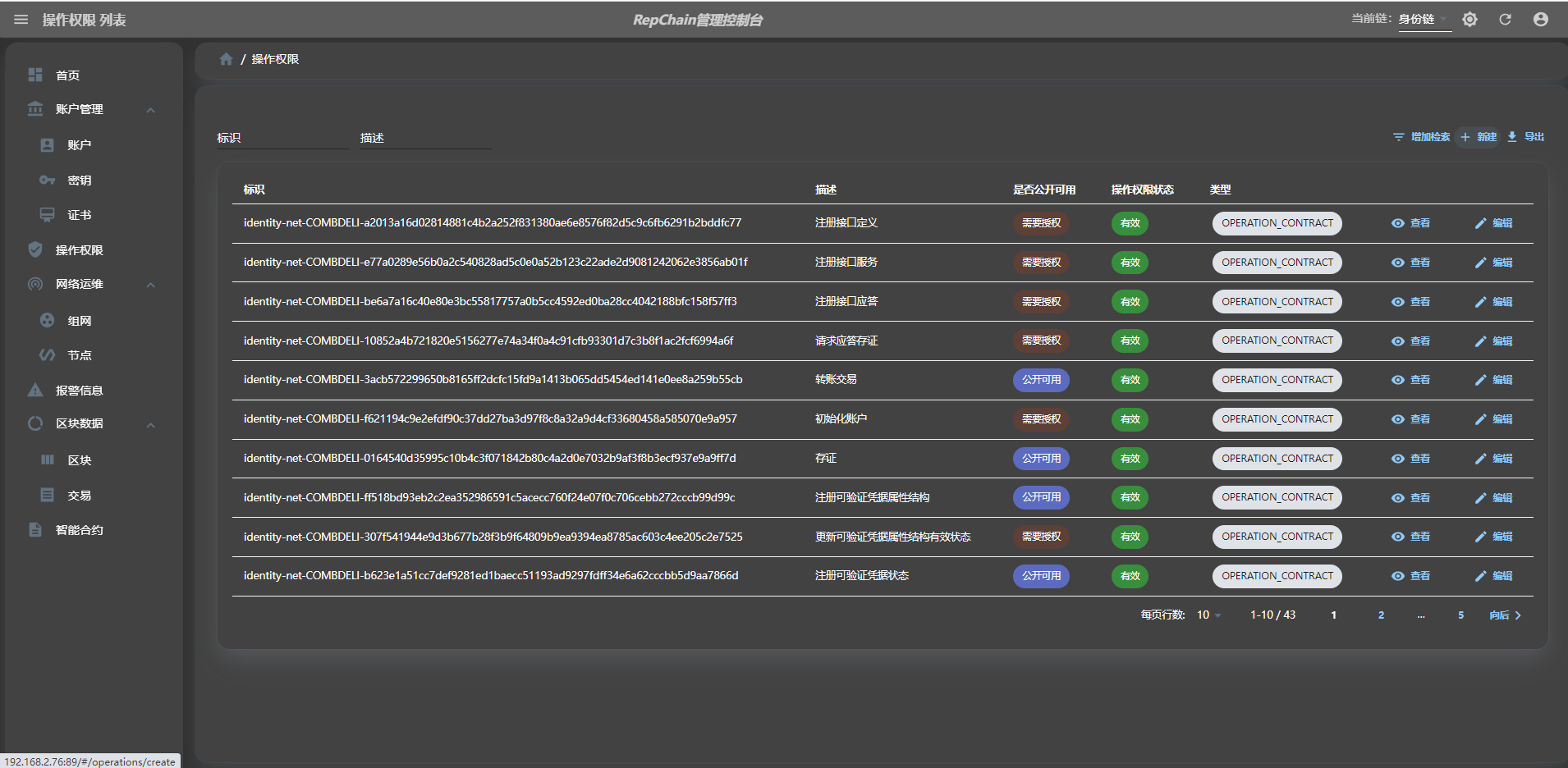Edit the 转账交易 row

point(1494,380)
